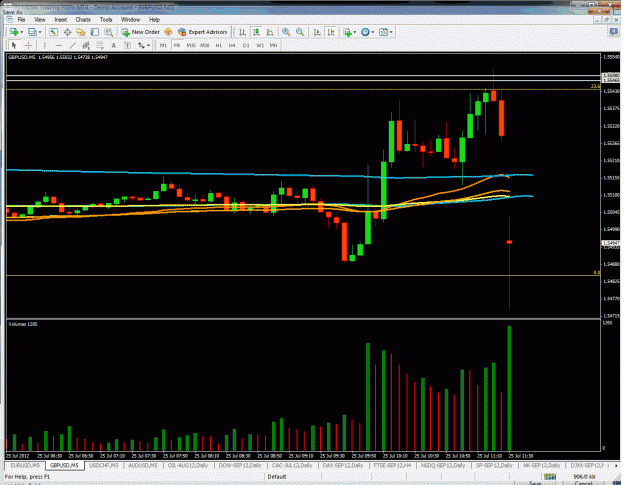The image size is (625, 485).
Task: Toggle the MN timeframe button
Action: tap(273, 45)
